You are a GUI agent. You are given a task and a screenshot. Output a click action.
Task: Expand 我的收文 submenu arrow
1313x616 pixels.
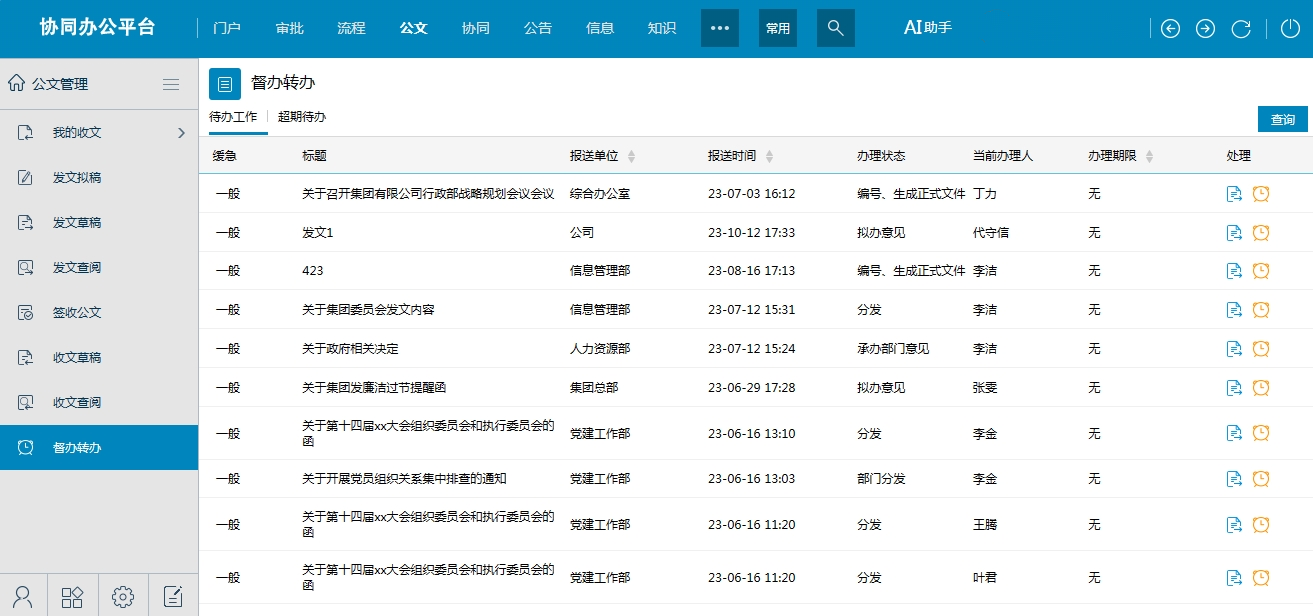coord(181,133)
